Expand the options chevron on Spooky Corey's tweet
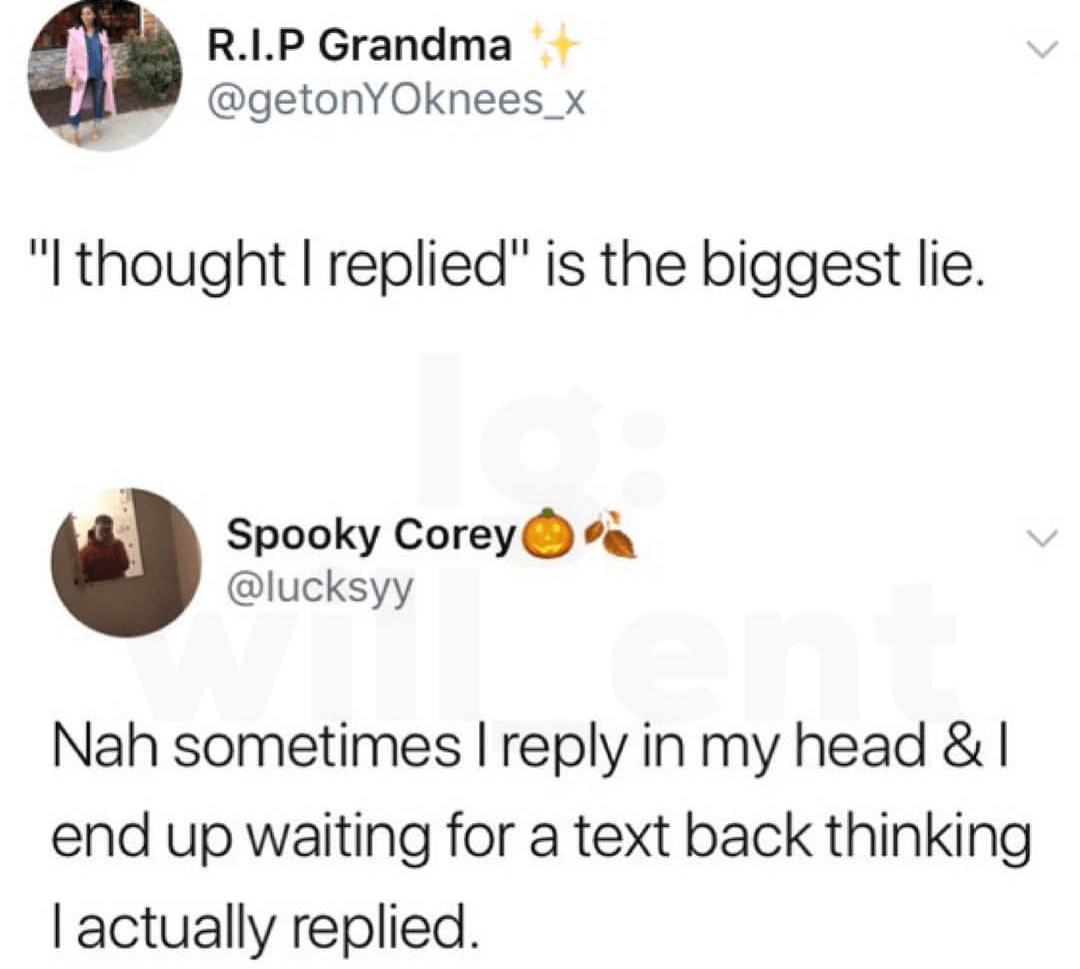This screenshot has width=1080, height=969. point(1041,537)
